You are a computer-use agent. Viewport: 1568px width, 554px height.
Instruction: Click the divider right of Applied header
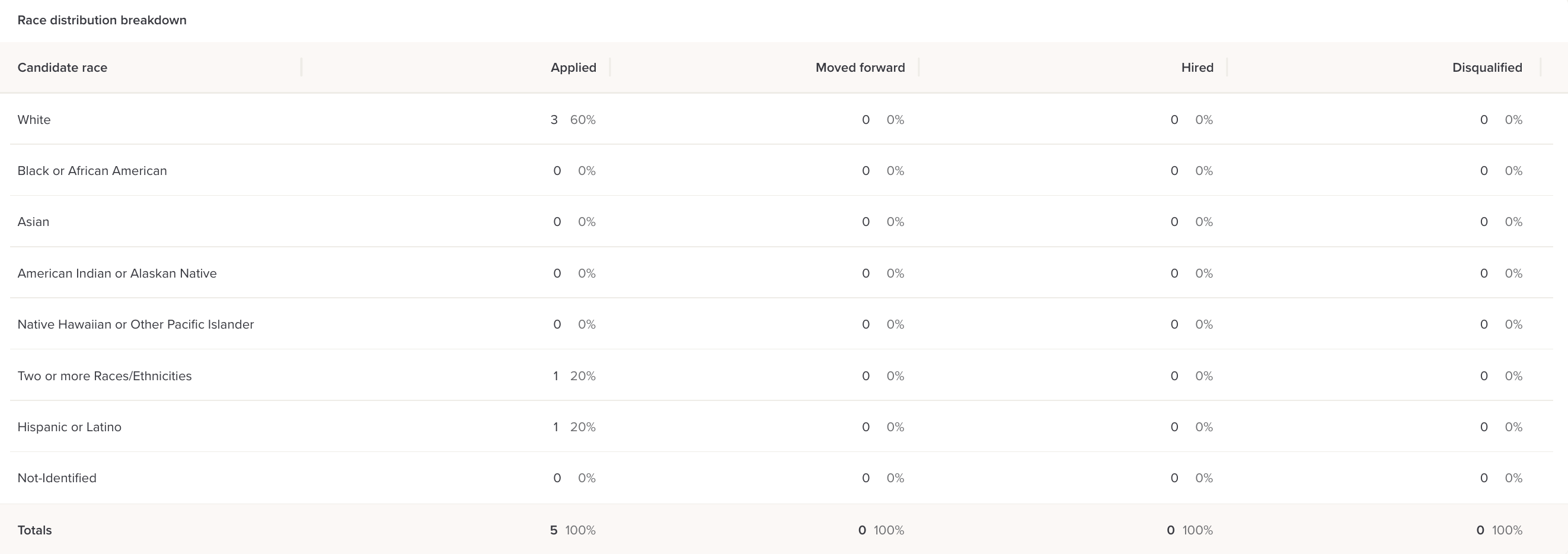(x=610, y=67)
